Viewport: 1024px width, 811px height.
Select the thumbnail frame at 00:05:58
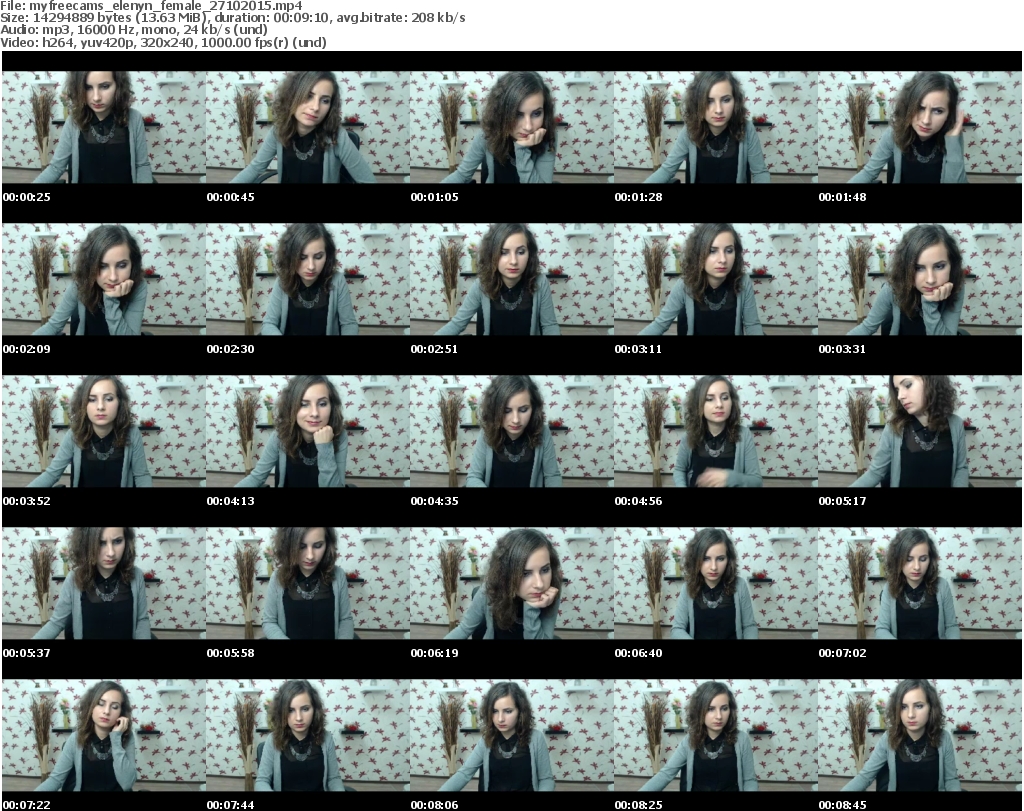tap(308, 583)
